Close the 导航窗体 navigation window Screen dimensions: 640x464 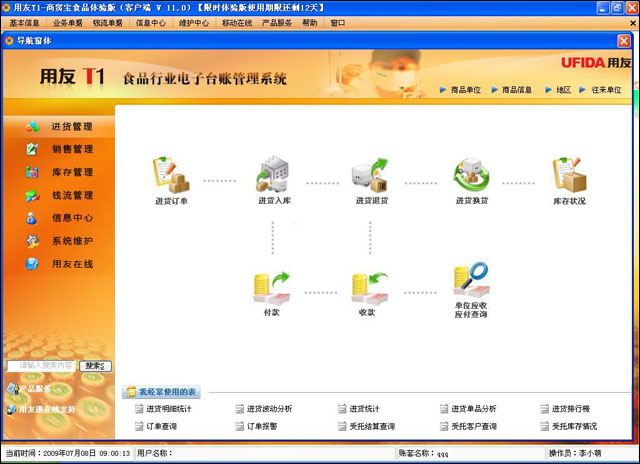coord(623,41)
